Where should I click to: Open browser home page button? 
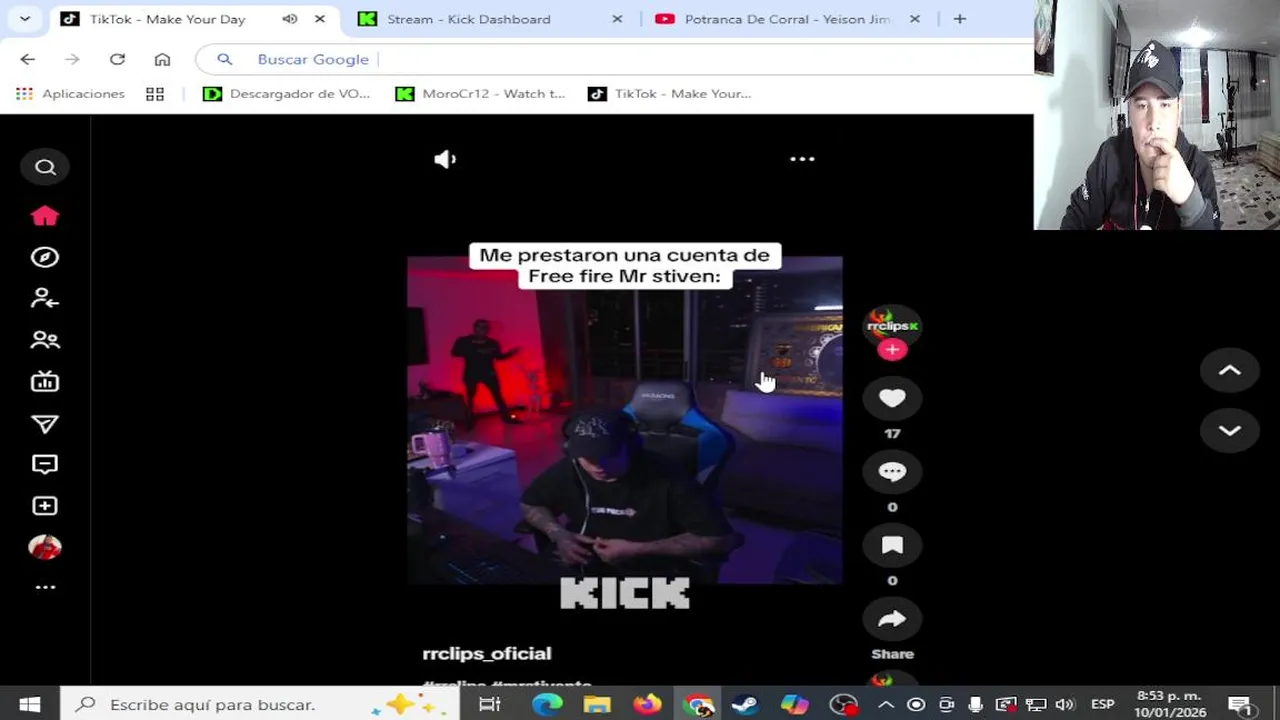[162, 59]
